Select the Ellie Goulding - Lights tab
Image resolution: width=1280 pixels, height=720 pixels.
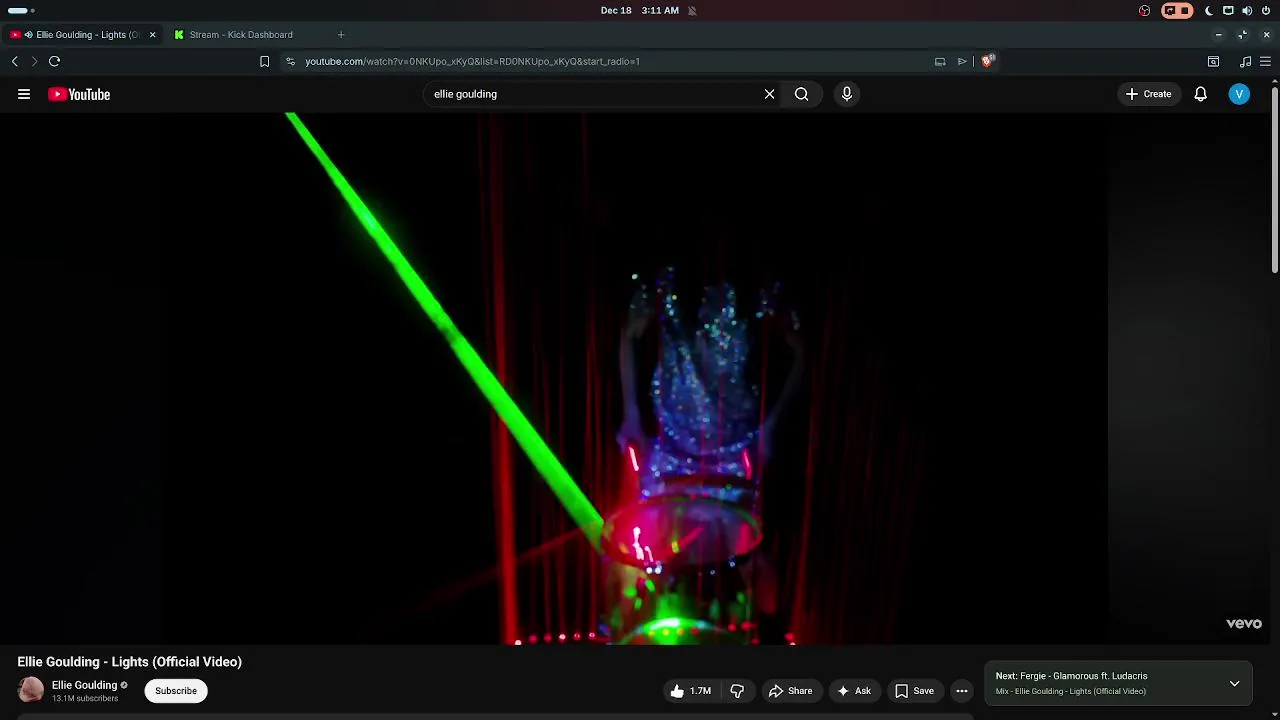pos(82,35)
